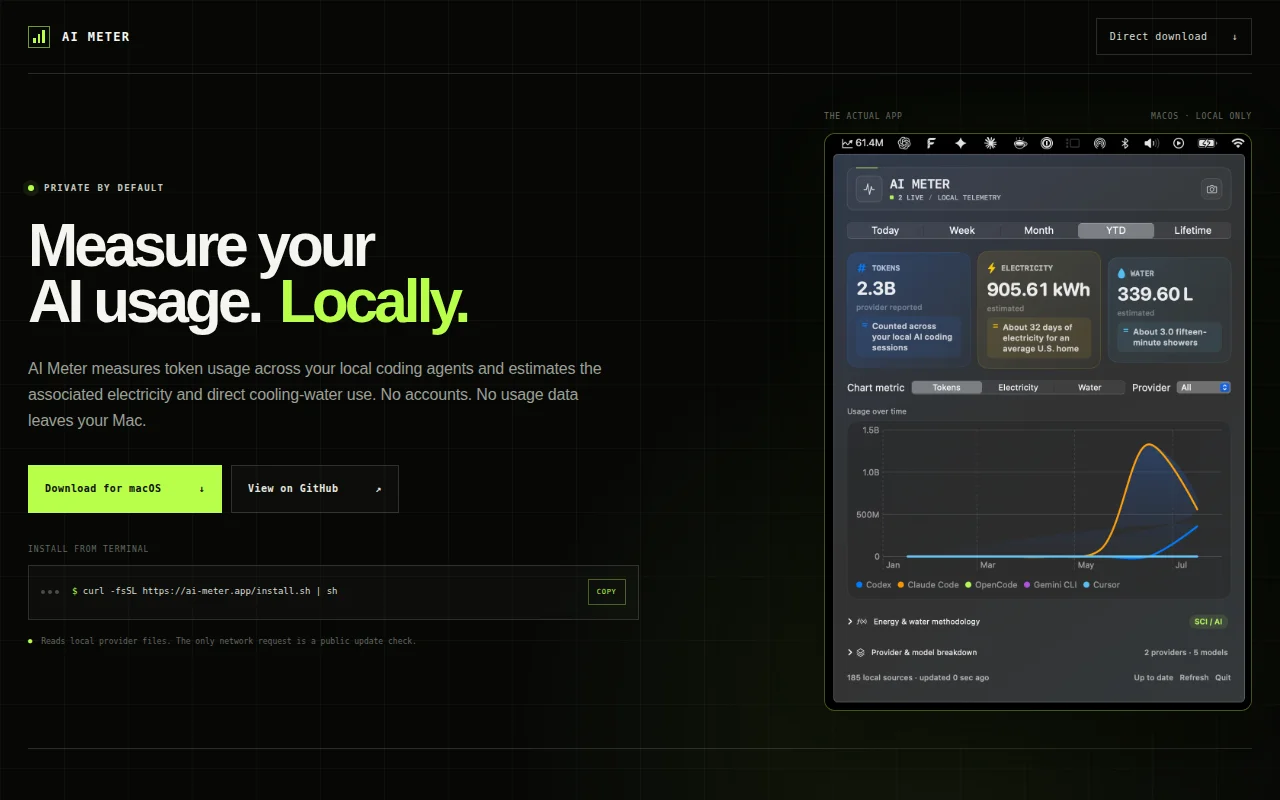Click the lightning bolt icon on Electricity card
Screen dimensions: 1280x800
992,268
